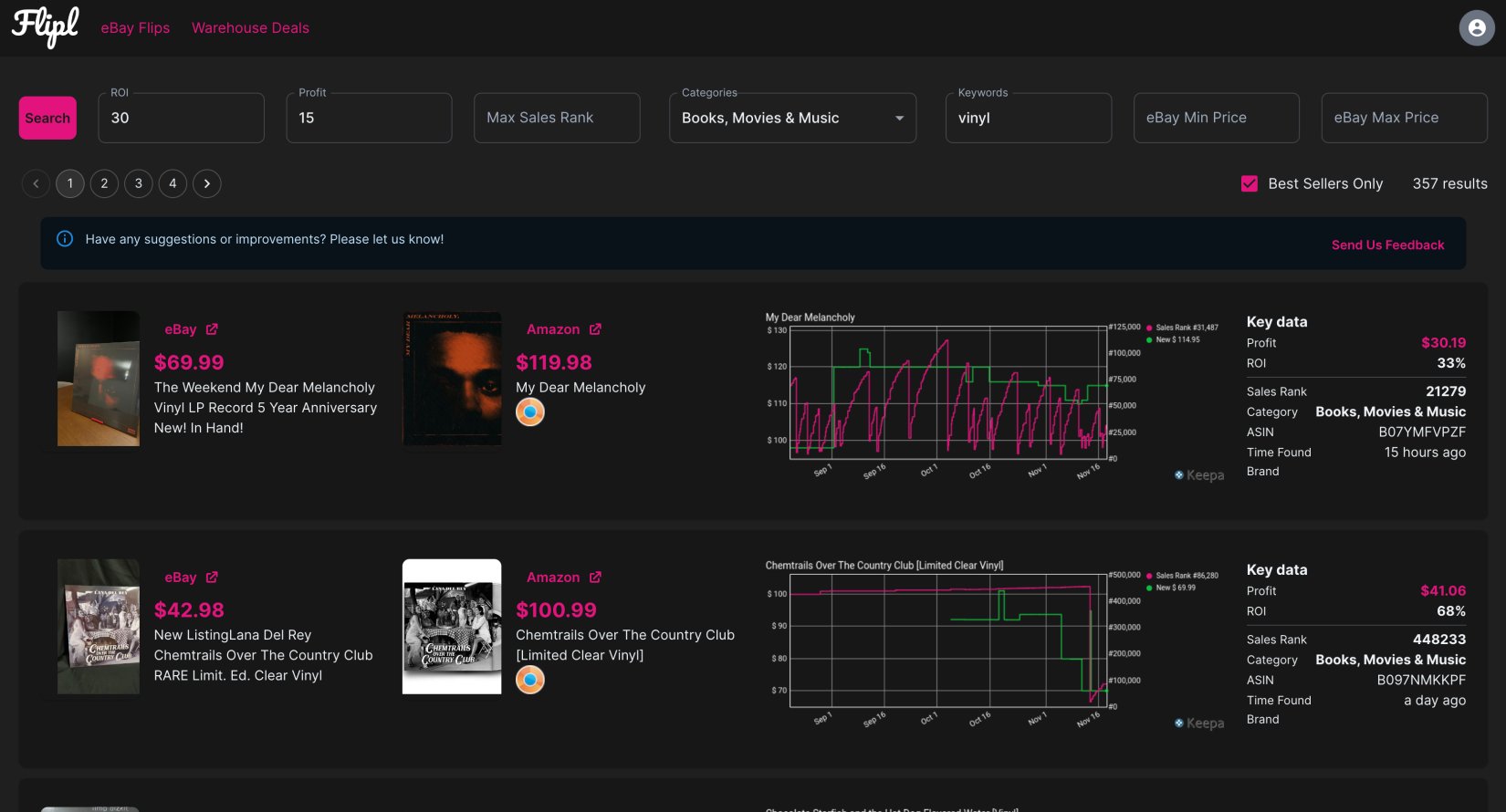Click the pink Search button
This screenshot has height=812, width=1506.
(47, 118)
